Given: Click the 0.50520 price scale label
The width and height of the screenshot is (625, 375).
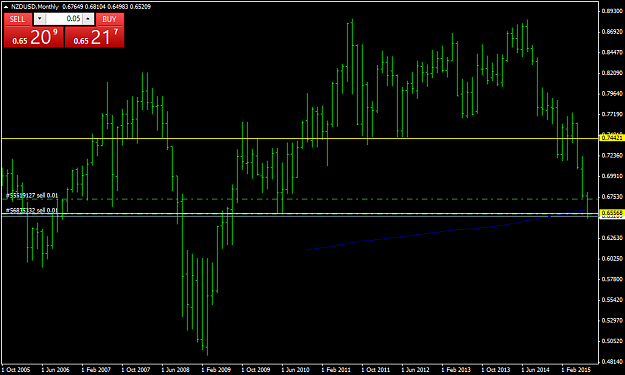Looking at the screenshot, I should pyautogui.click(x=612, y=341).
